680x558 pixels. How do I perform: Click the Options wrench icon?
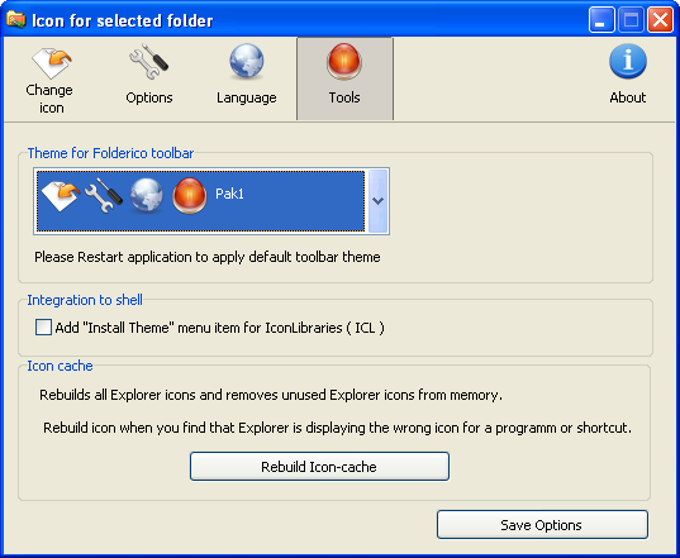(149, 63)
